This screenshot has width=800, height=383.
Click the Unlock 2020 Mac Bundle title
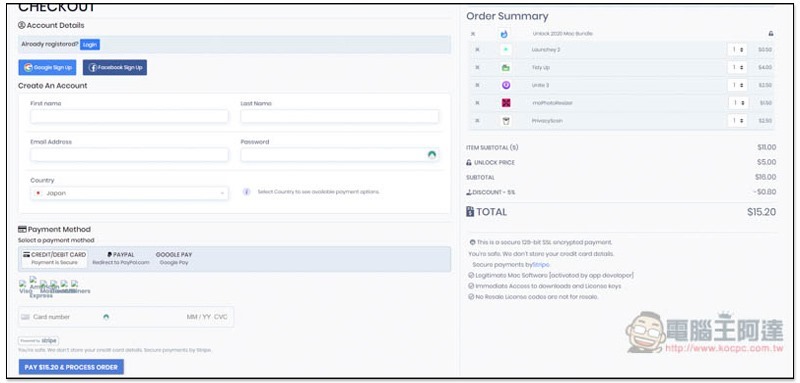pos(562,34)
